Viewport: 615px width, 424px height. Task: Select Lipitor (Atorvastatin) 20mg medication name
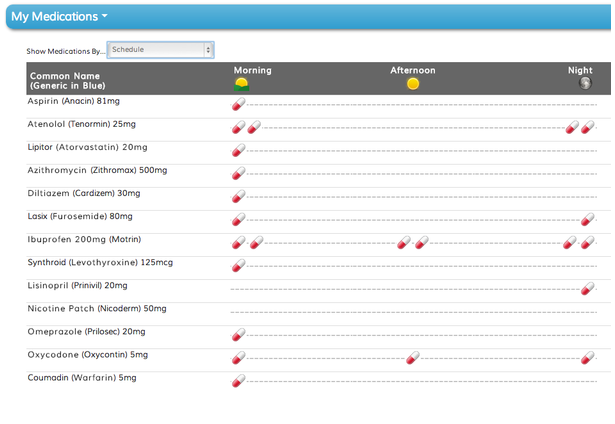click(x=87, y=147)
